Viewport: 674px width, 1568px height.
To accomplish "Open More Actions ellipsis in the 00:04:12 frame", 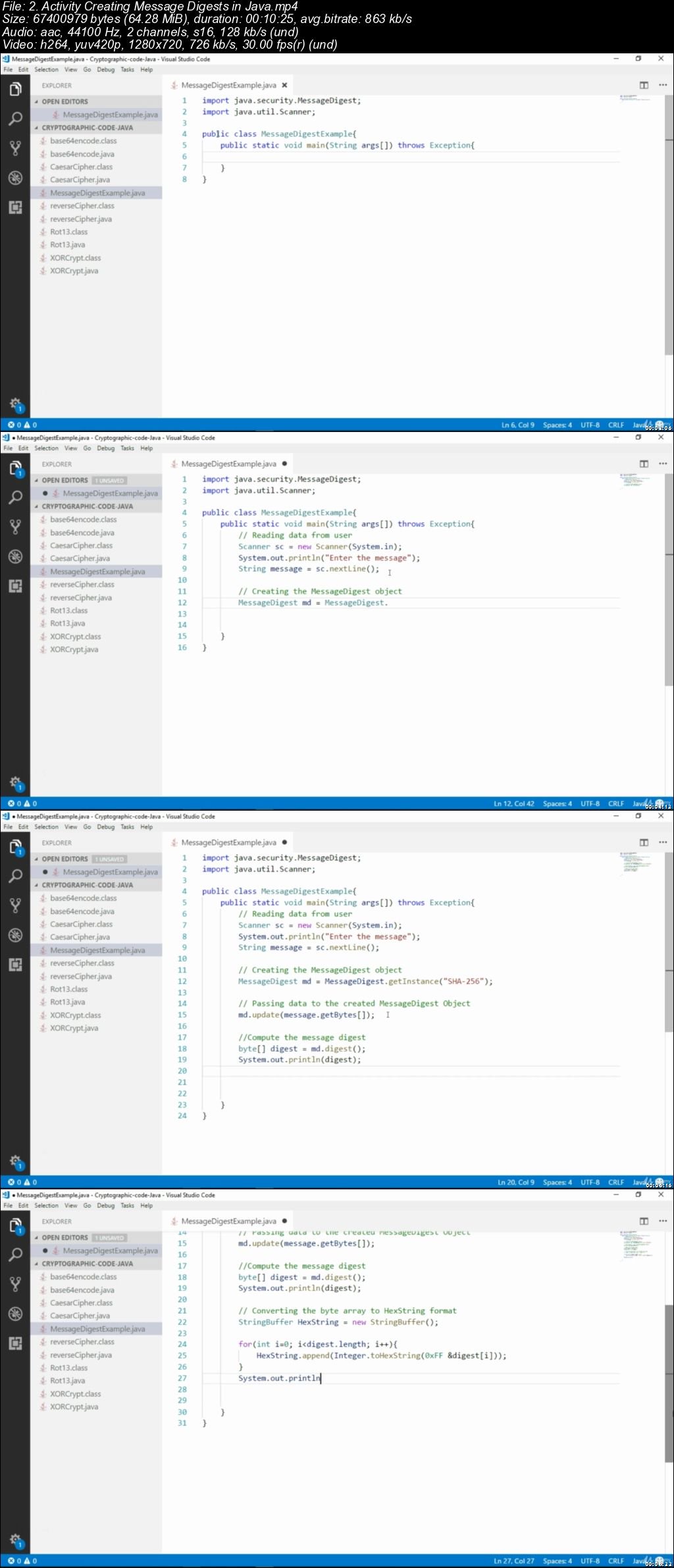I will (x=662, y=464).
